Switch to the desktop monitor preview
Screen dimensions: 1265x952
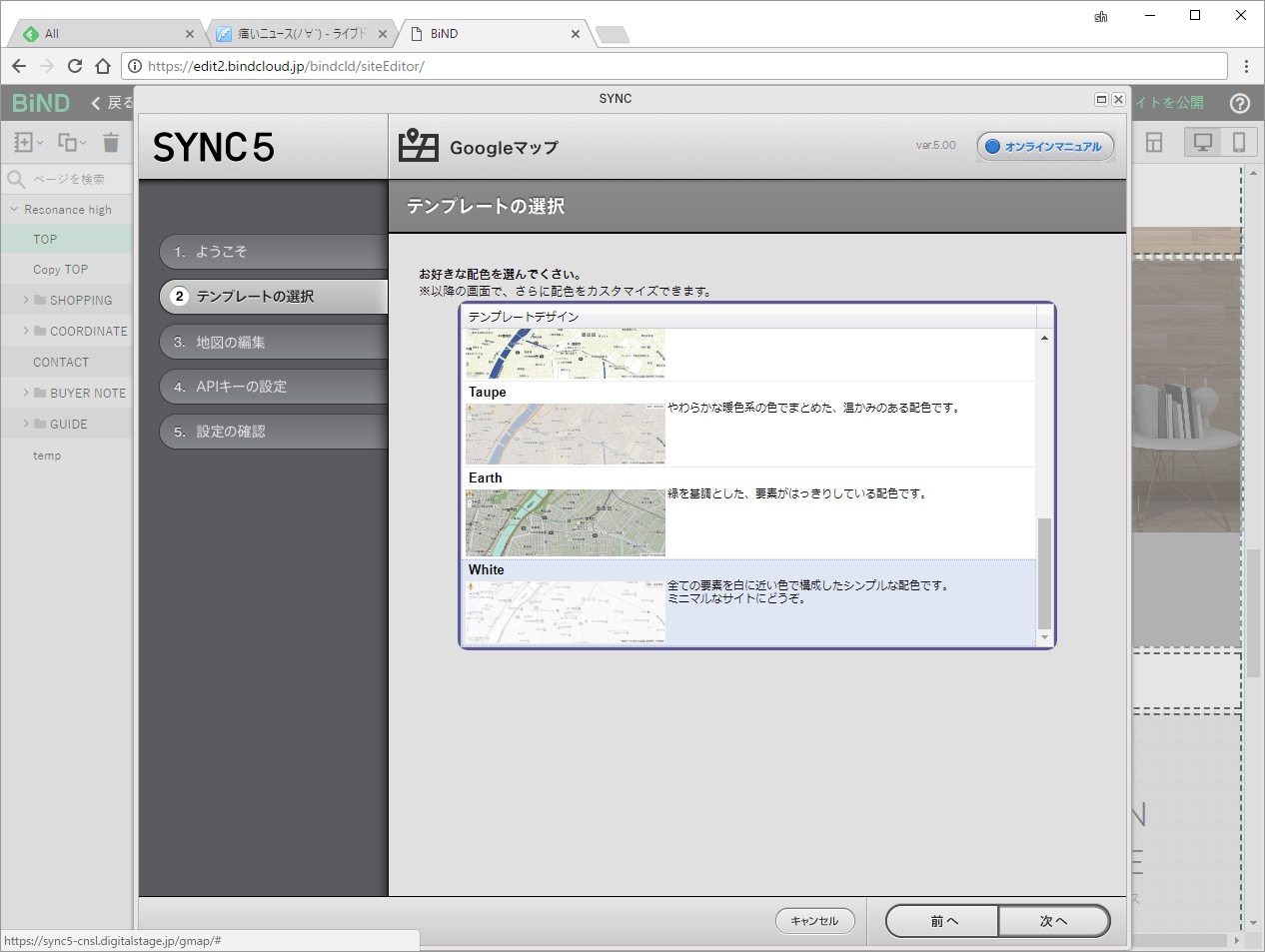coord(1203,142)
